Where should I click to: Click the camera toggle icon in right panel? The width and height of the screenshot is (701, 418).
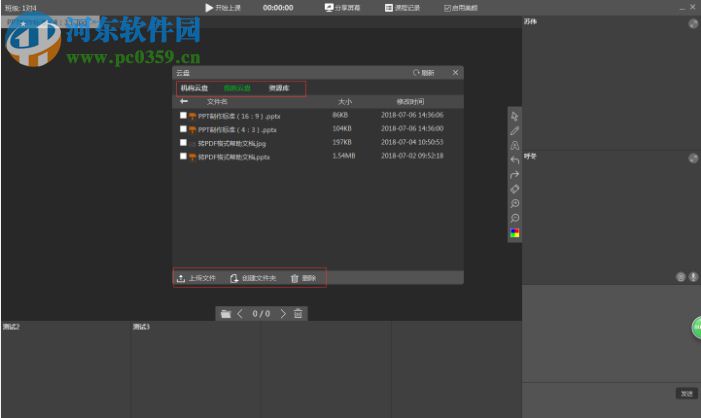pos(680,277)
